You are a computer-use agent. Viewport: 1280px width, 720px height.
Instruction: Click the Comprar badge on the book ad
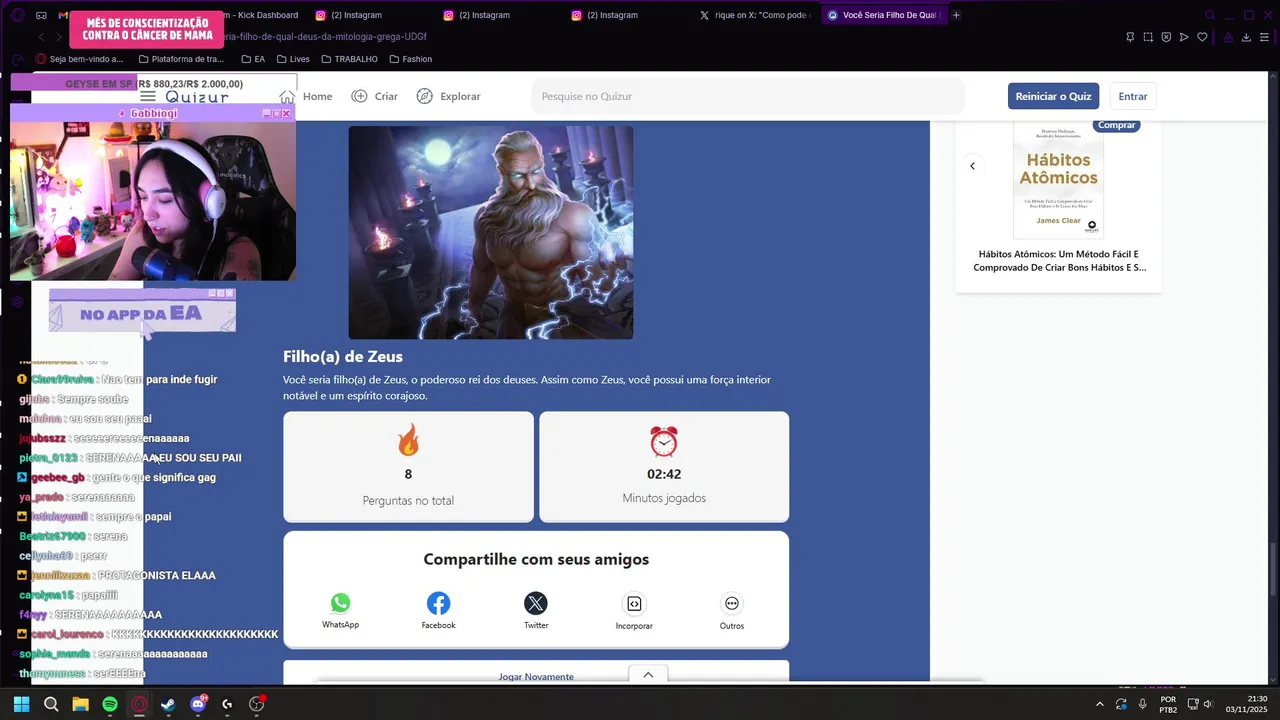[1116, 125]
